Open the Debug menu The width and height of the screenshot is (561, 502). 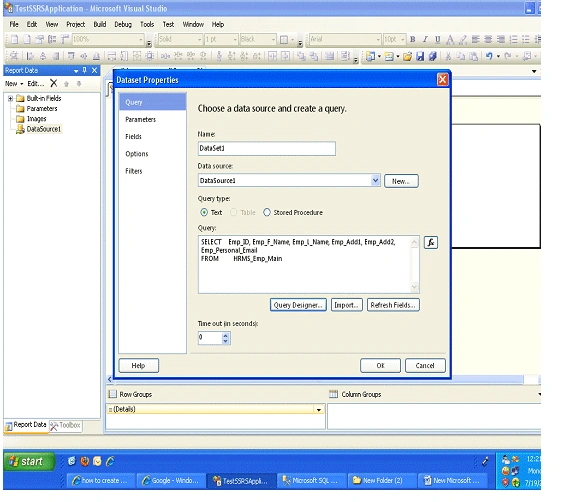[x=123, y=24]
